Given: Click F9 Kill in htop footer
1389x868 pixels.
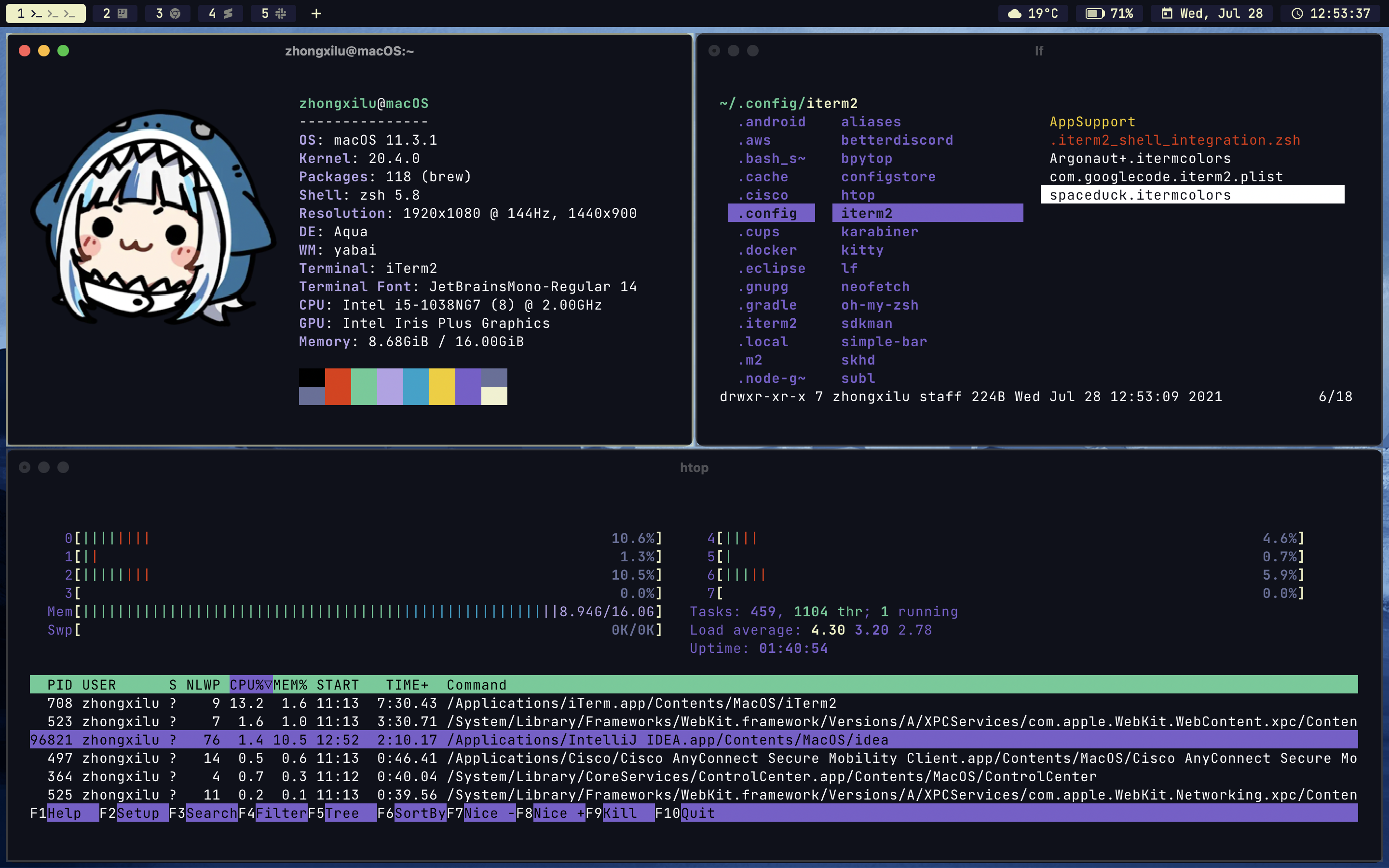Looking at the screenshot, I should click(620, 814).
